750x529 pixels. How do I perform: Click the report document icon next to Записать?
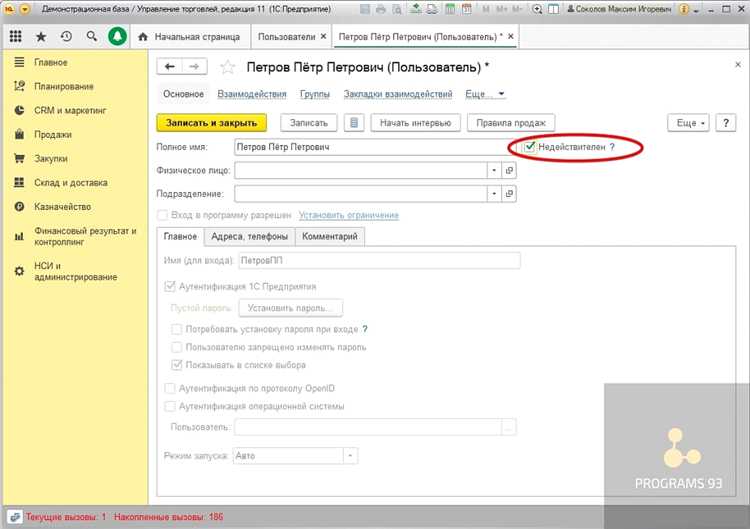coord(354,123)
